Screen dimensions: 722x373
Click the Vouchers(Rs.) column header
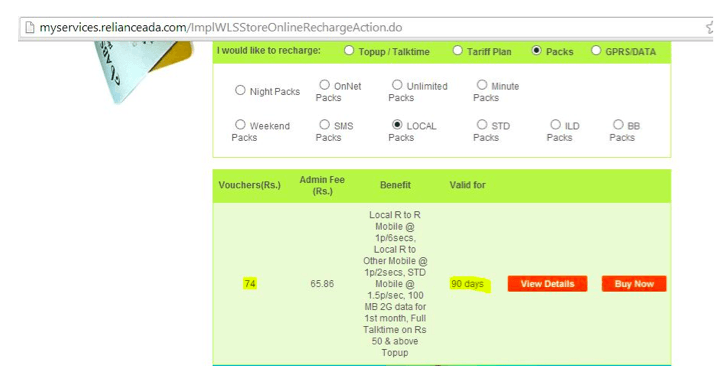point(250,185)
